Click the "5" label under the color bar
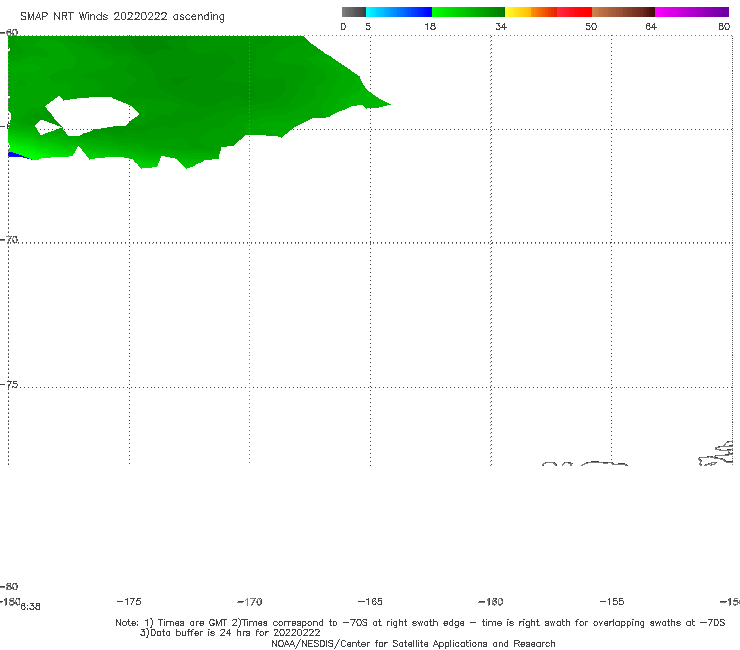The height and width of the screenshot is (650, 740). pos(368,27)
